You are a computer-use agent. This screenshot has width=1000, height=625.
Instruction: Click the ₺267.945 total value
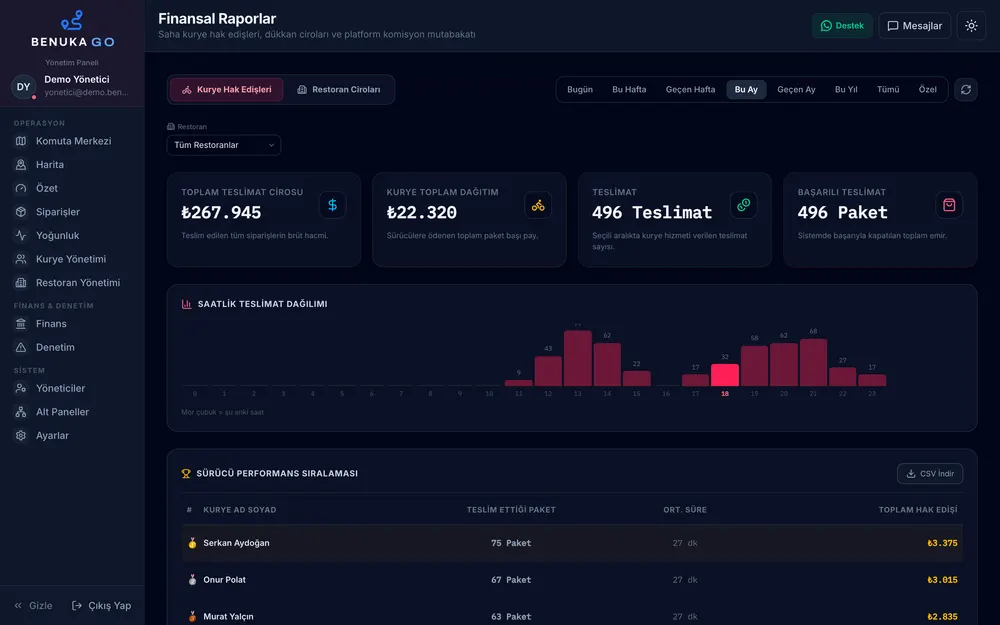221,212
